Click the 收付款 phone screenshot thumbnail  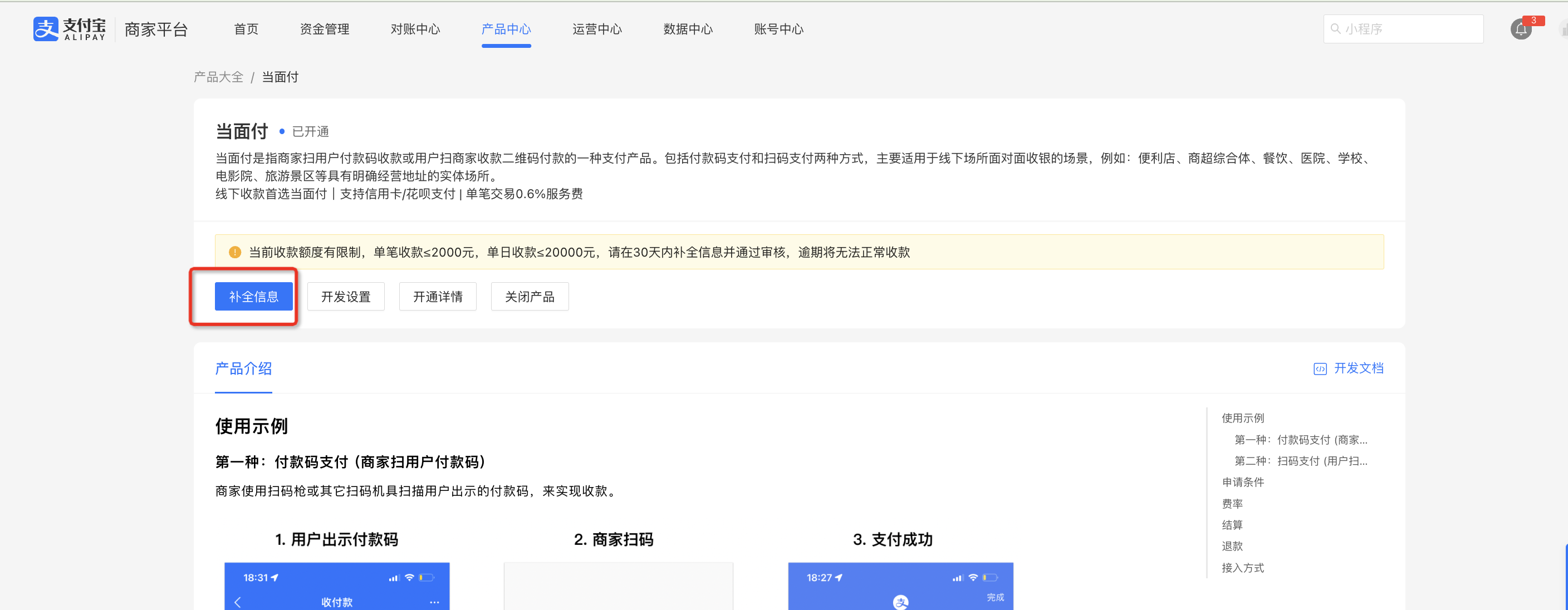(337, 586)
